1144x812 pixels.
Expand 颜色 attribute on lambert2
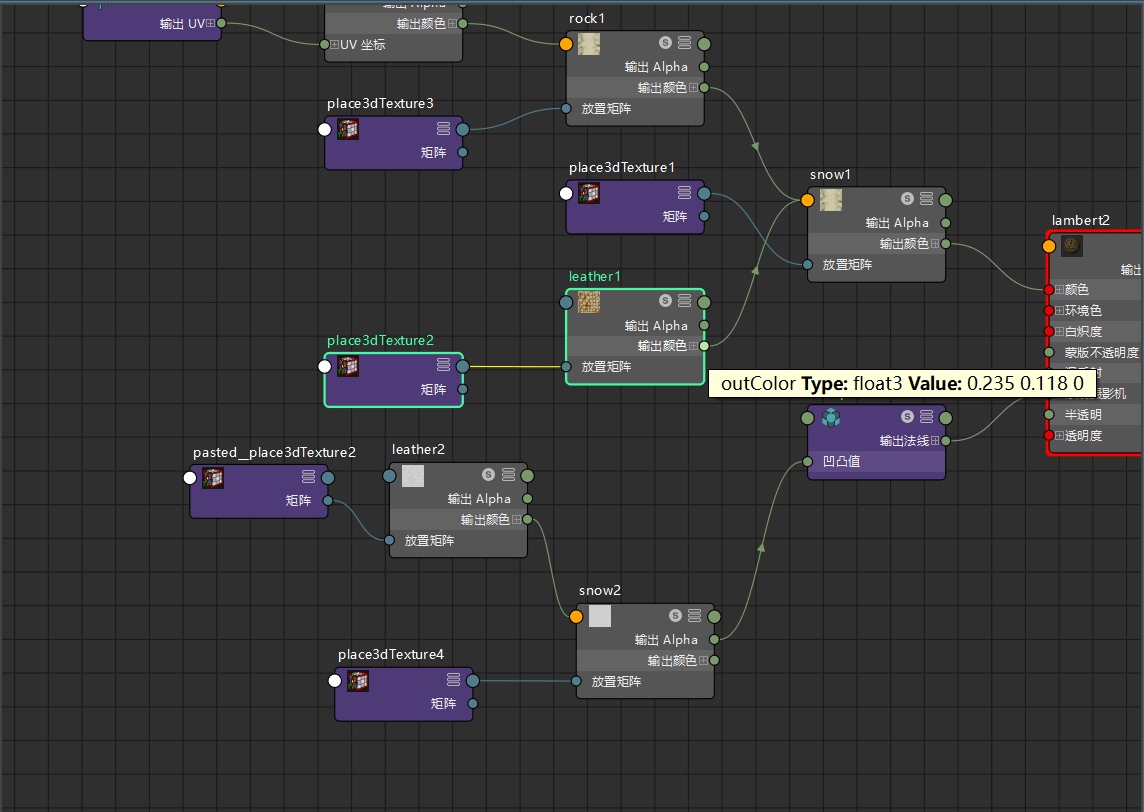coord(1059,290)
